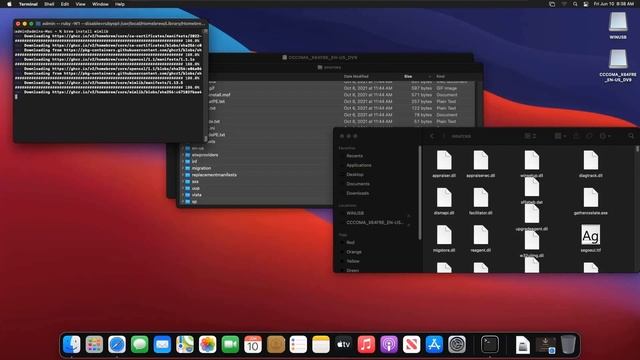Click the back arrow in the front Finder window

(432, 136)
